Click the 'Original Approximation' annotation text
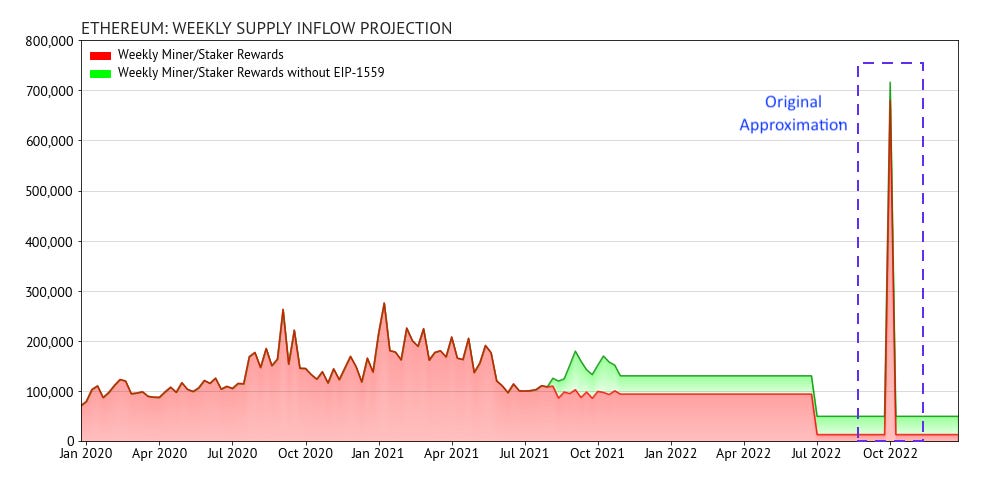 click(x=793, y=113)
